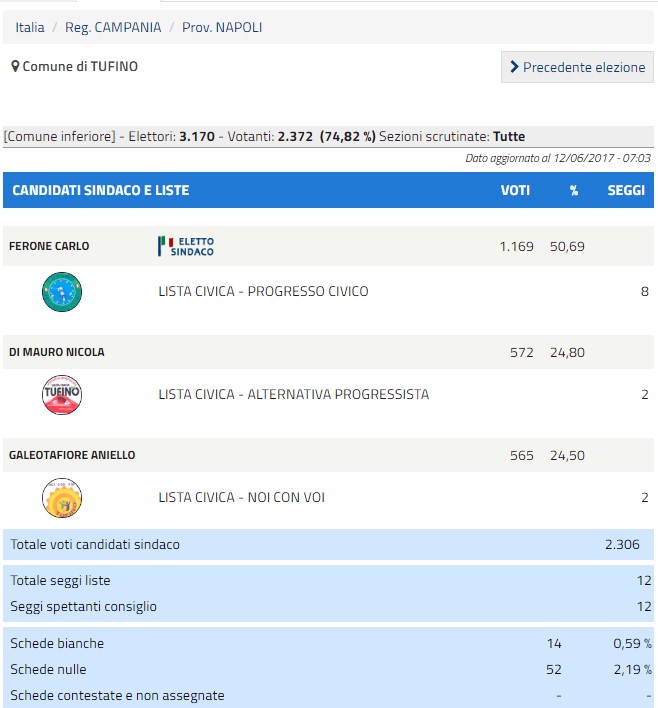Screen dimensions: 658x708
Task: Click the 24,50 percentage value
Action: (x=567, y=455)
